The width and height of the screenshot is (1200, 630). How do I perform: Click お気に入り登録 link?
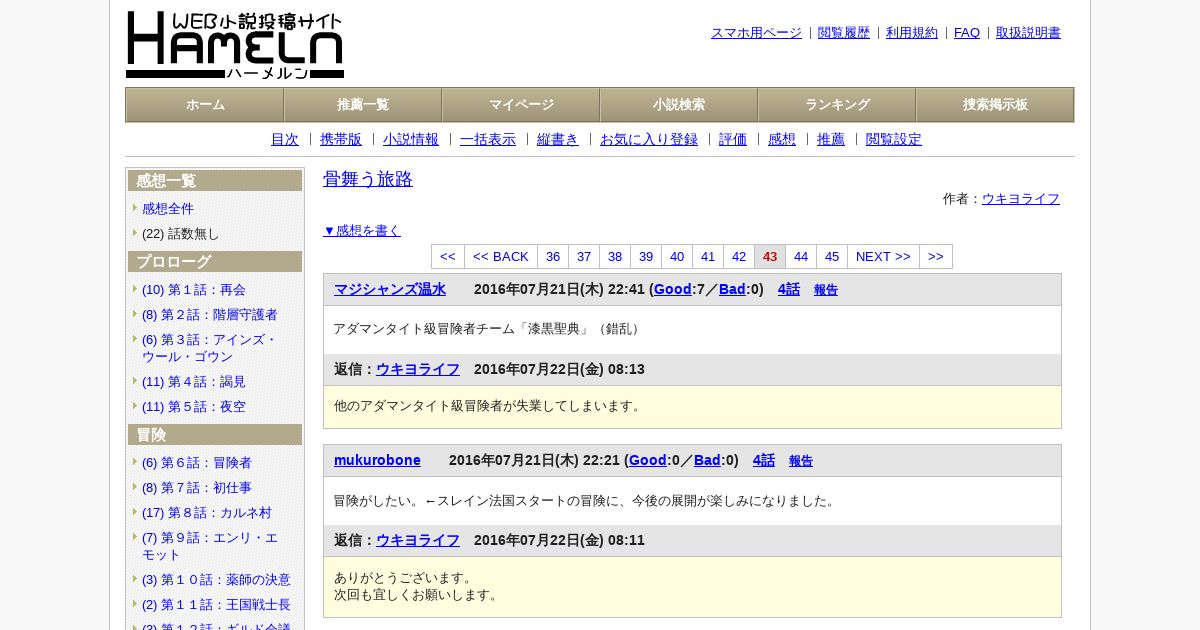[649, 139]
